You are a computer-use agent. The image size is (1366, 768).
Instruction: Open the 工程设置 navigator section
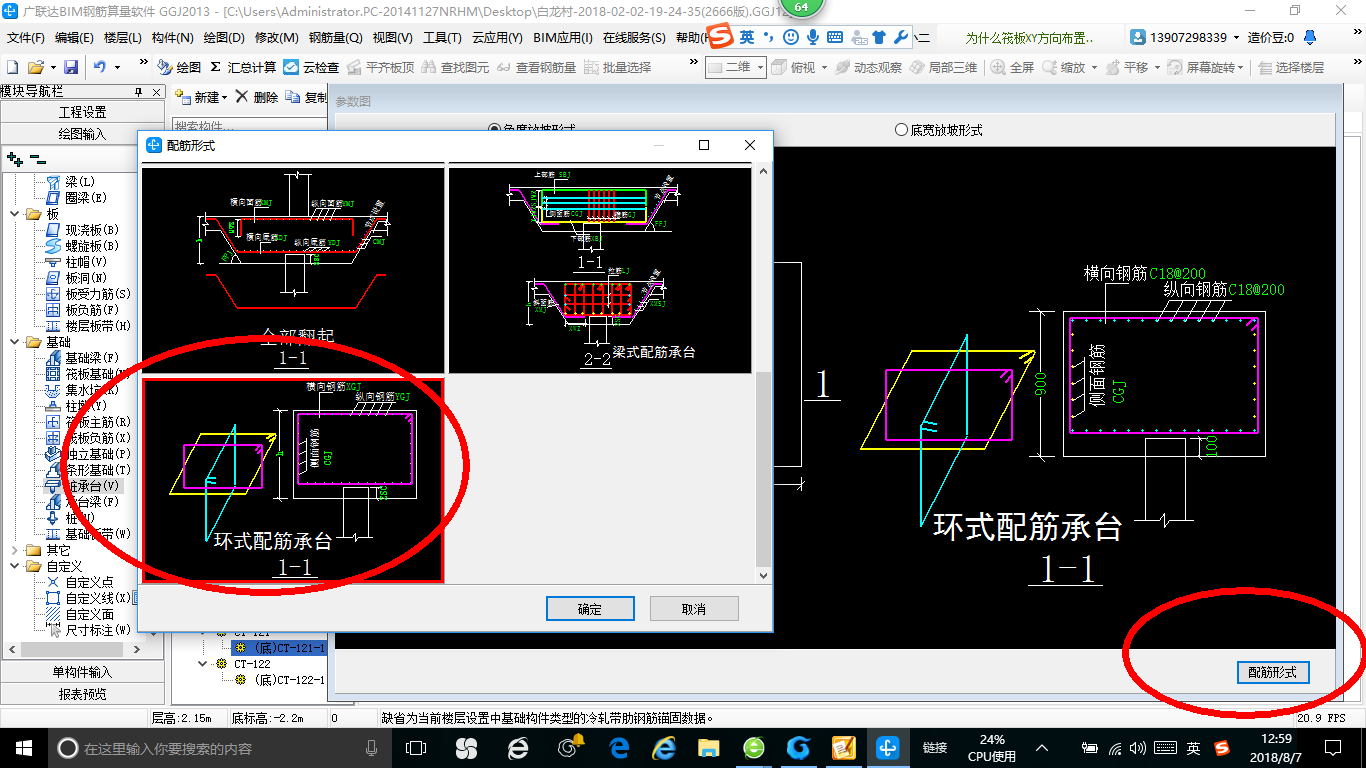(x=83, y=112)
